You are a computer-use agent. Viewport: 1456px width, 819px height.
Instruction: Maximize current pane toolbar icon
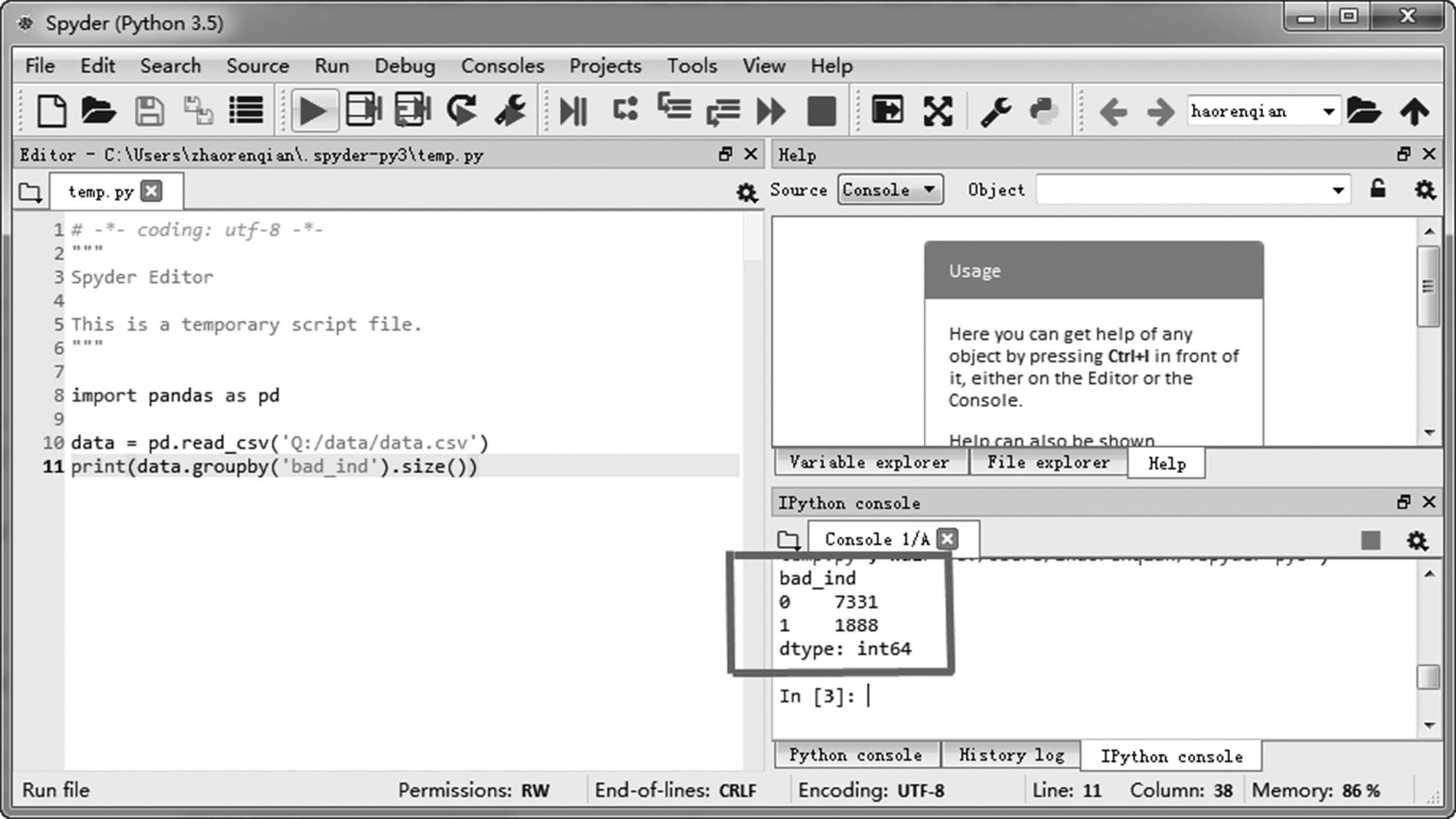(887, 110)
